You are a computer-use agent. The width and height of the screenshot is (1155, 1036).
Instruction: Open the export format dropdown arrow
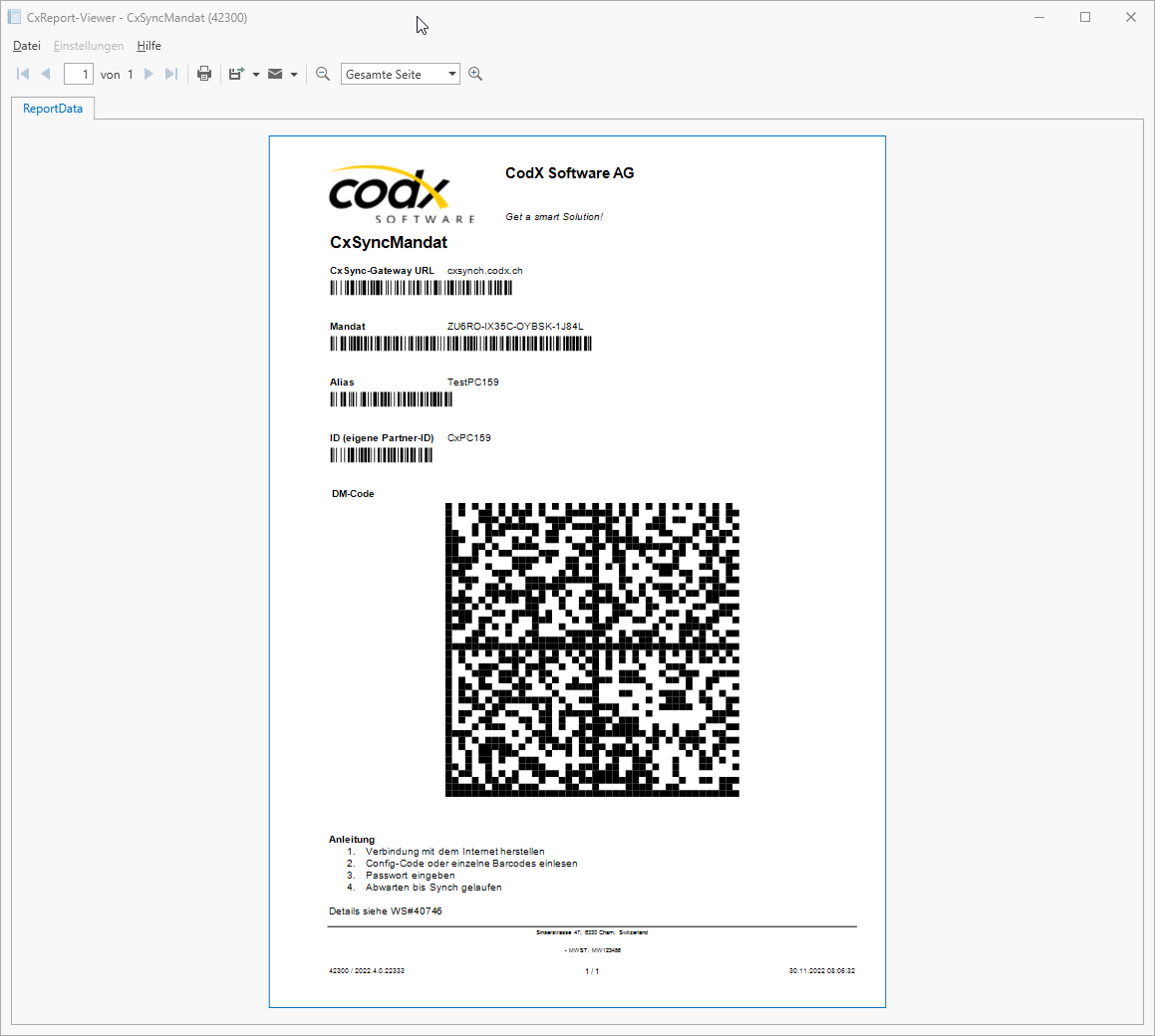click(x=255, y=73)
